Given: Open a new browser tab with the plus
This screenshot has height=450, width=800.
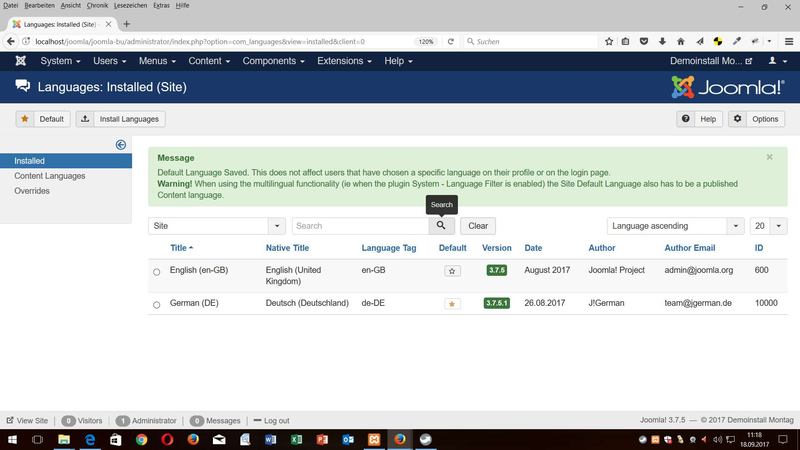Looking at the screenshot, I should 127,24.
